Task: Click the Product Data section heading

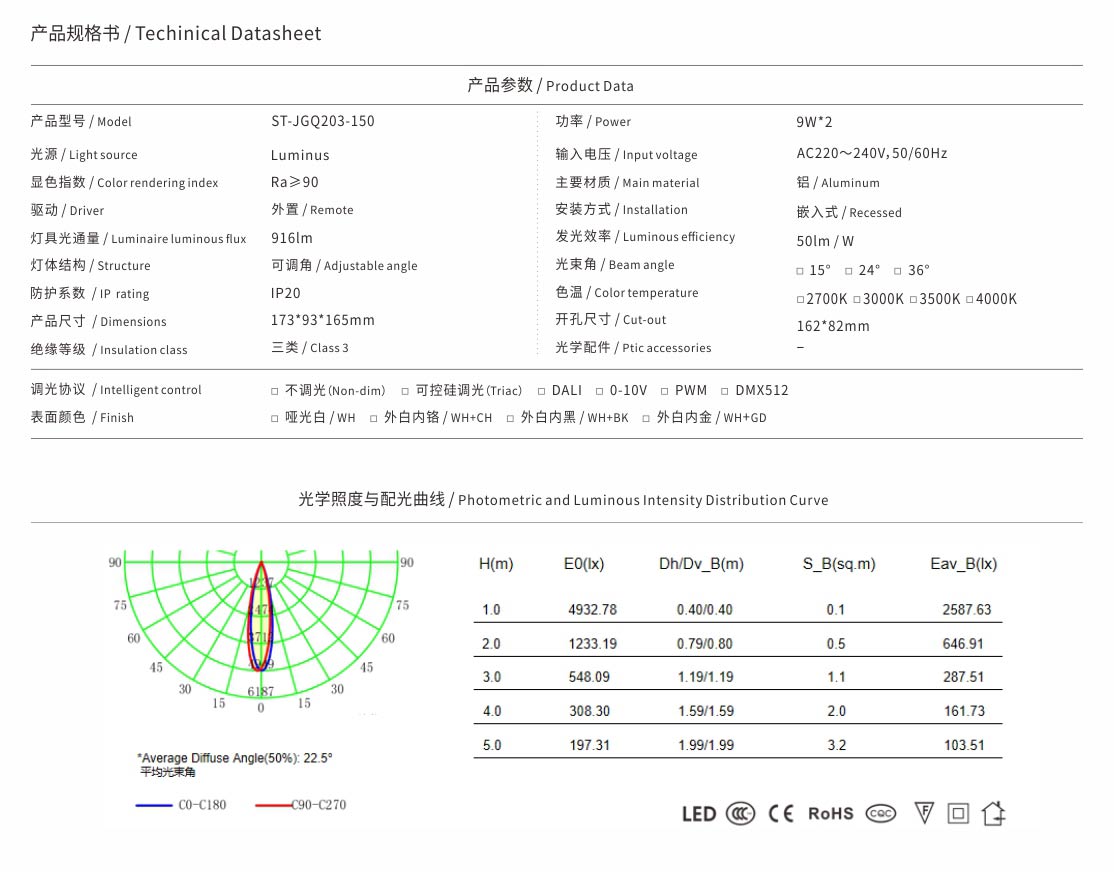Action: click(550, 86)
